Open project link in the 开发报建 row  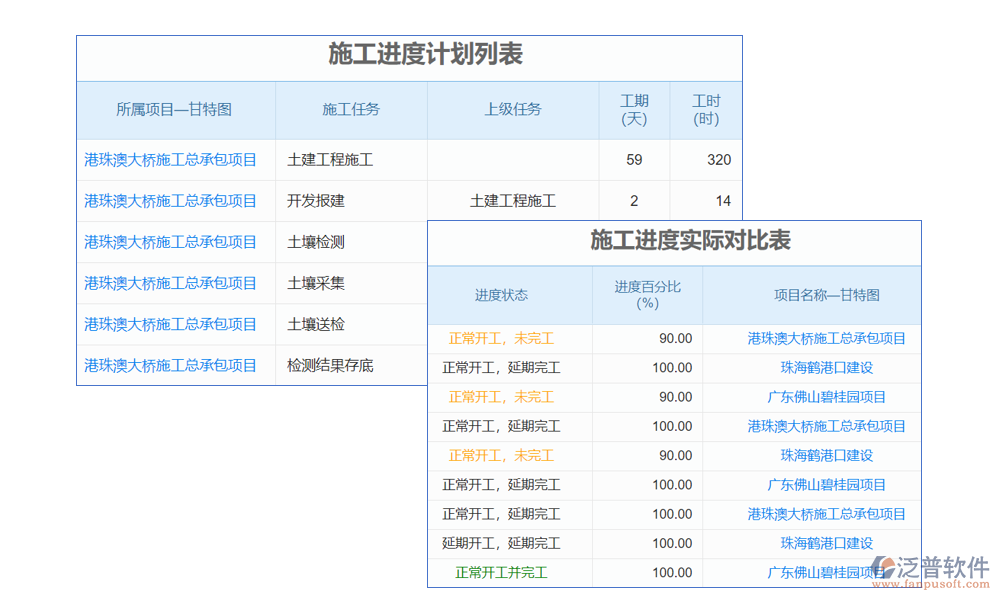[x=170, y=201]
